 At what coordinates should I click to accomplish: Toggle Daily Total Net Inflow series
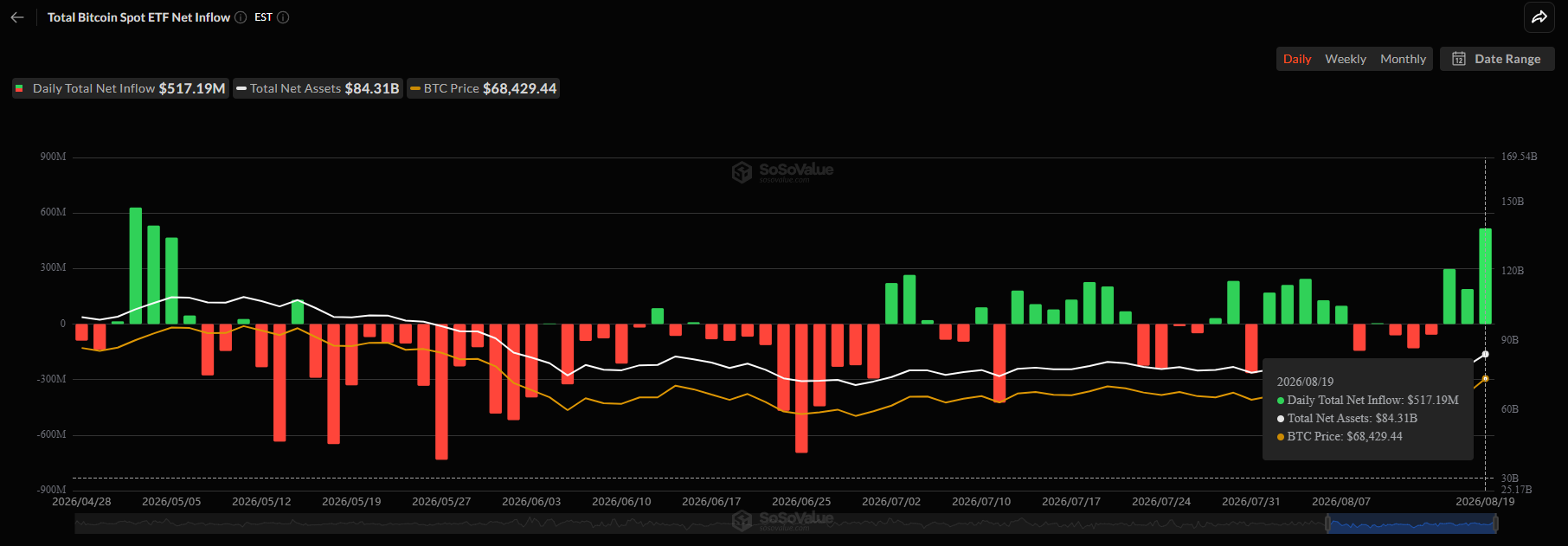pyautogui.click(x=120, y=88)
